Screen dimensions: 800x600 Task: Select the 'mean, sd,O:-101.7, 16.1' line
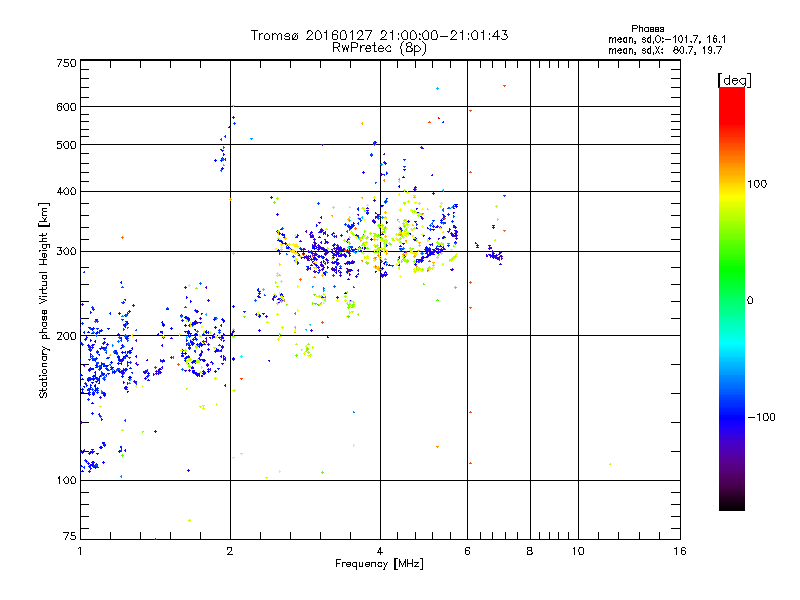(x=667, y=39)
